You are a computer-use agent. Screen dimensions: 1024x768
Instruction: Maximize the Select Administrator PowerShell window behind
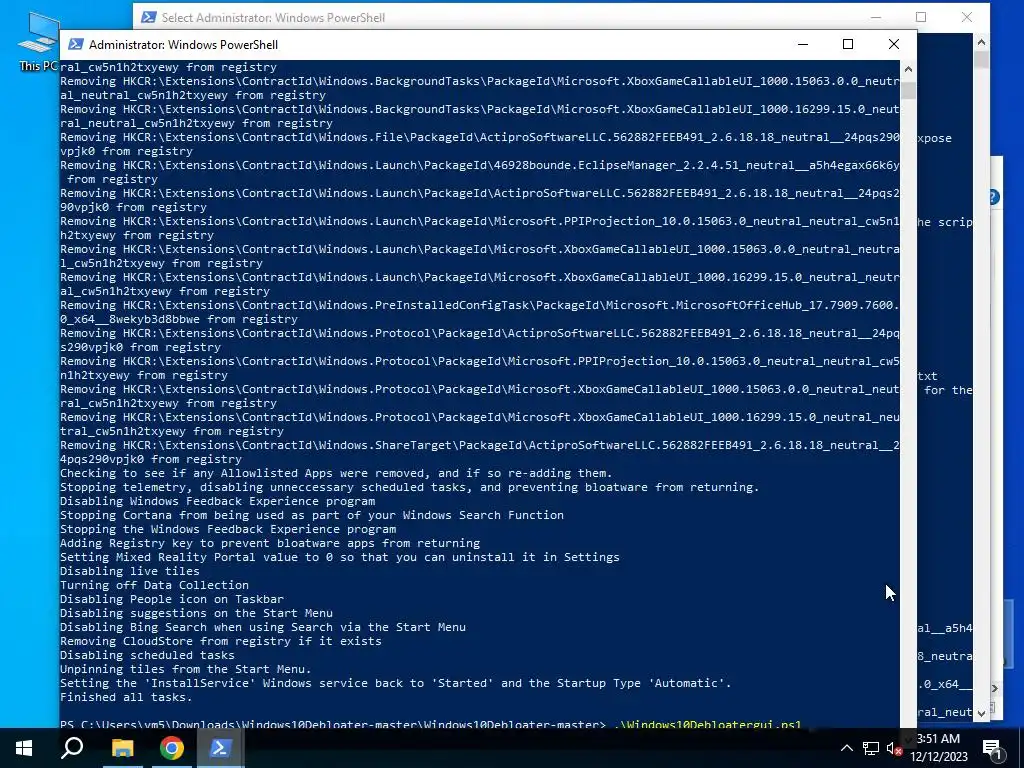click(921, 18)
